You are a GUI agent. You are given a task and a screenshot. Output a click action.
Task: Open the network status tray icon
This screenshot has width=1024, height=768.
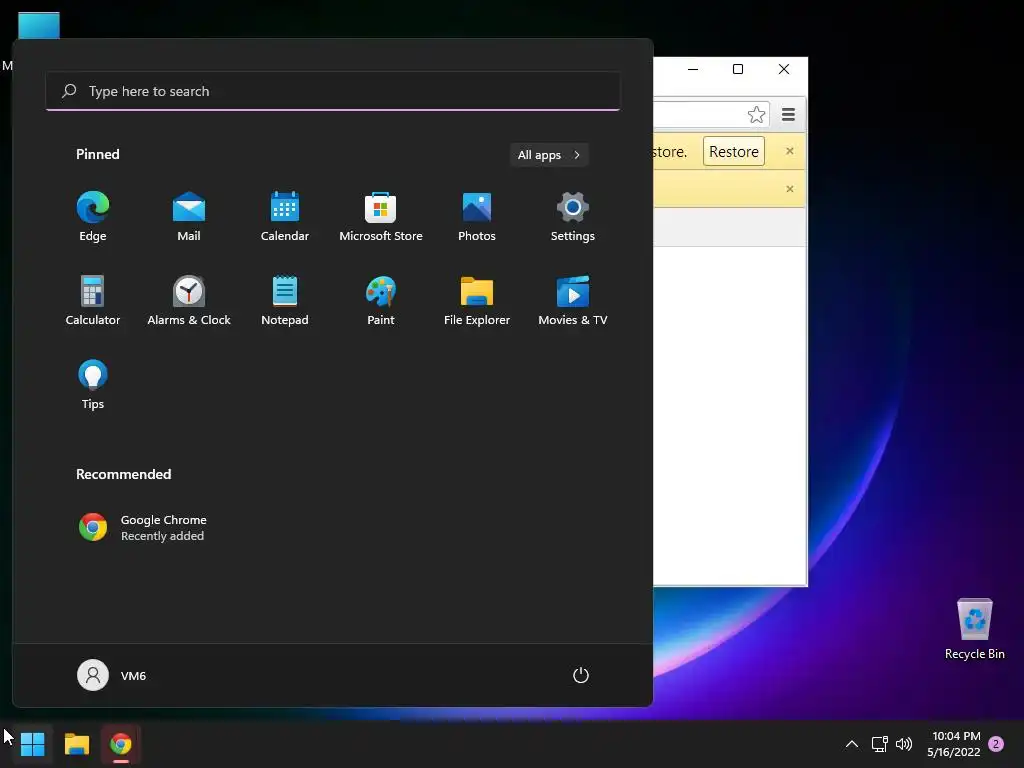pyautogui.click(x=879, y=744)
